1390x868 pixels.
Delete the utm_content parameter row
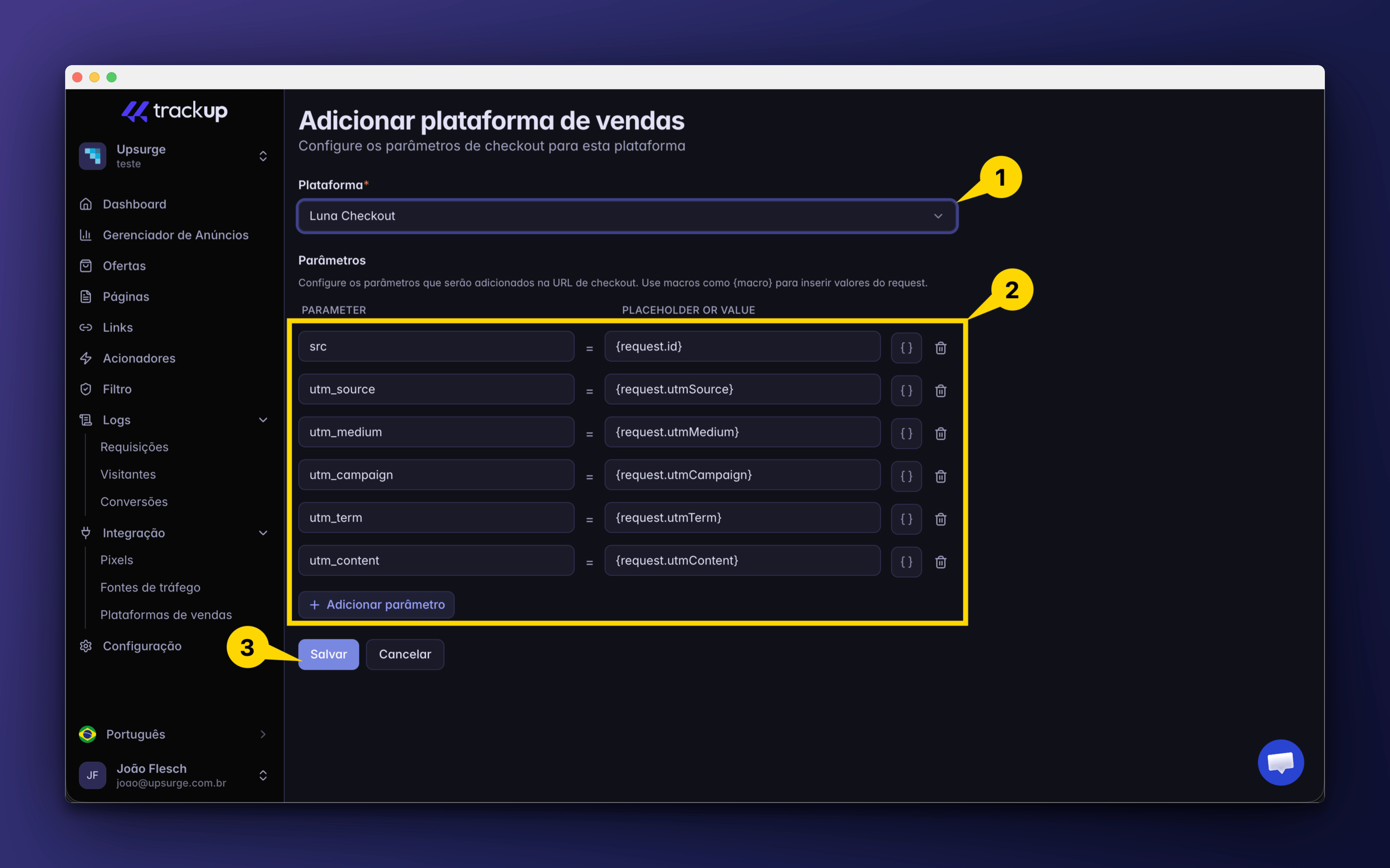[x=941, y=562]
